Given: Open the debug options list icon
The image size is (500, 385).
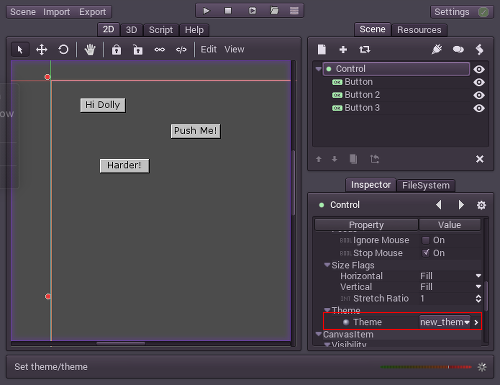Looking at the screenshot, I should (294, 11).
